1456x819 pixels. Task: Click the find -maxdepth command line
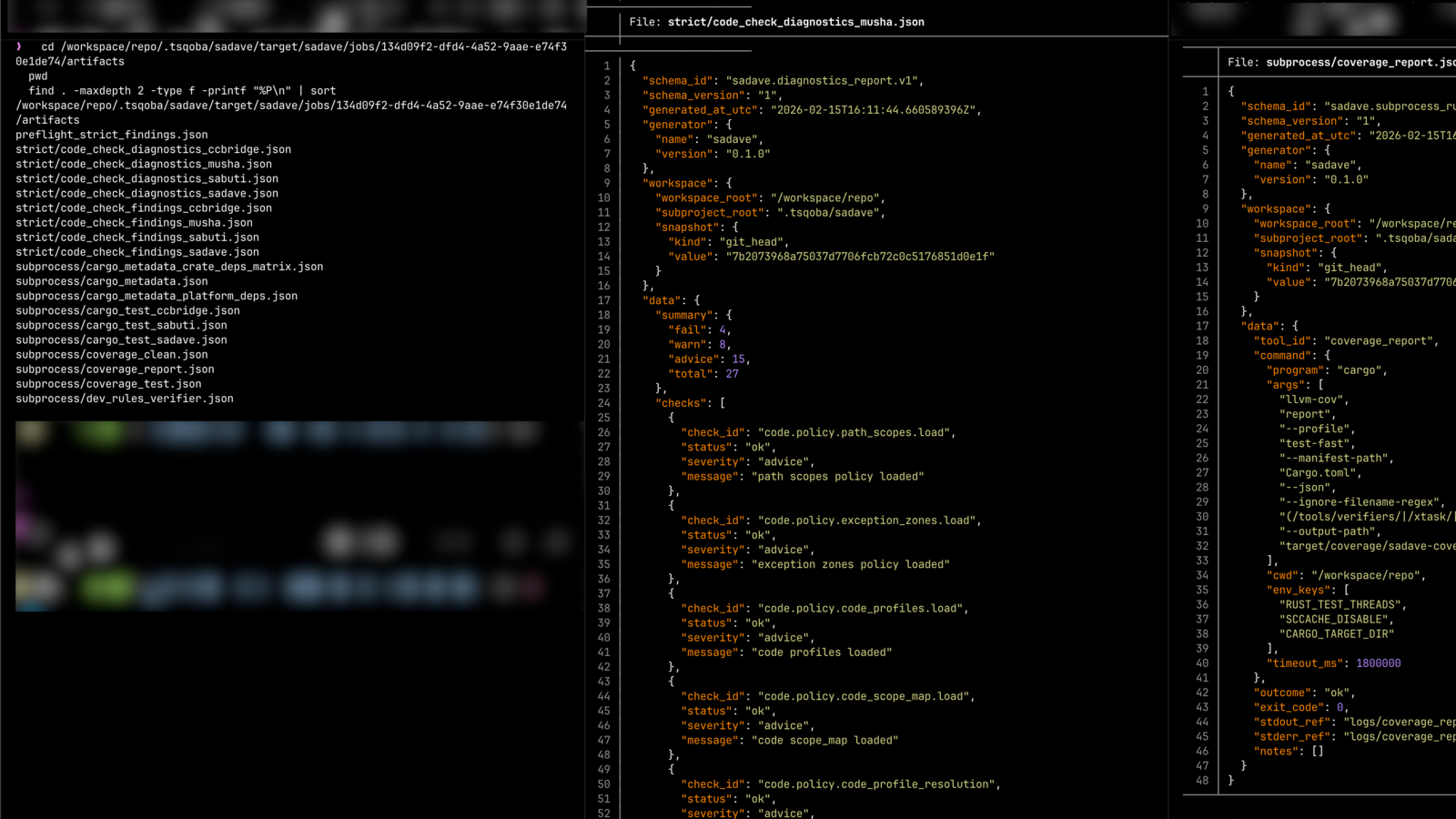[182, 91]
